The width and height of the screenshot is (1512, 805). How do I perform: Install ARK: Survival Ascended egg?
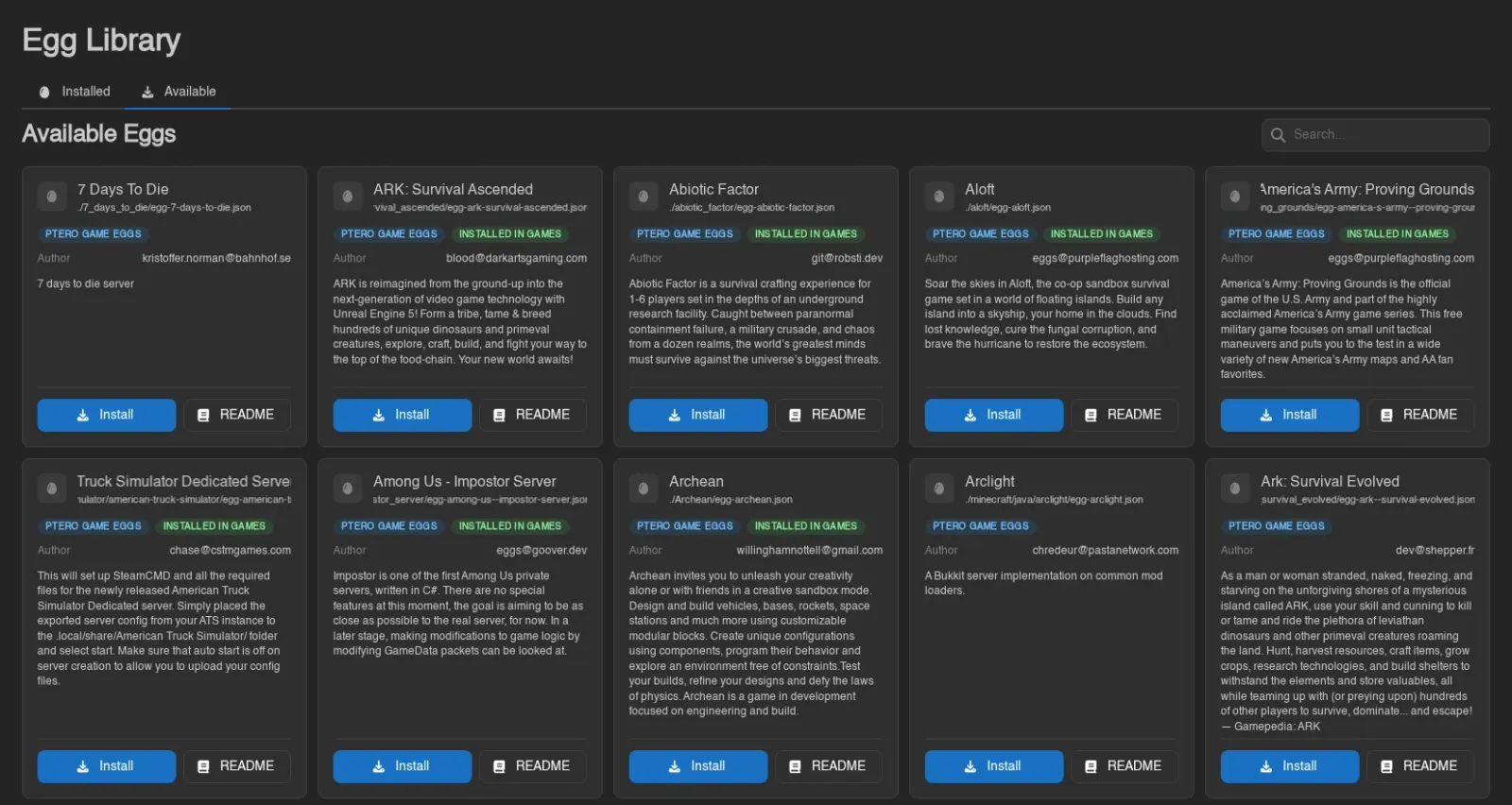coord(403,415)
